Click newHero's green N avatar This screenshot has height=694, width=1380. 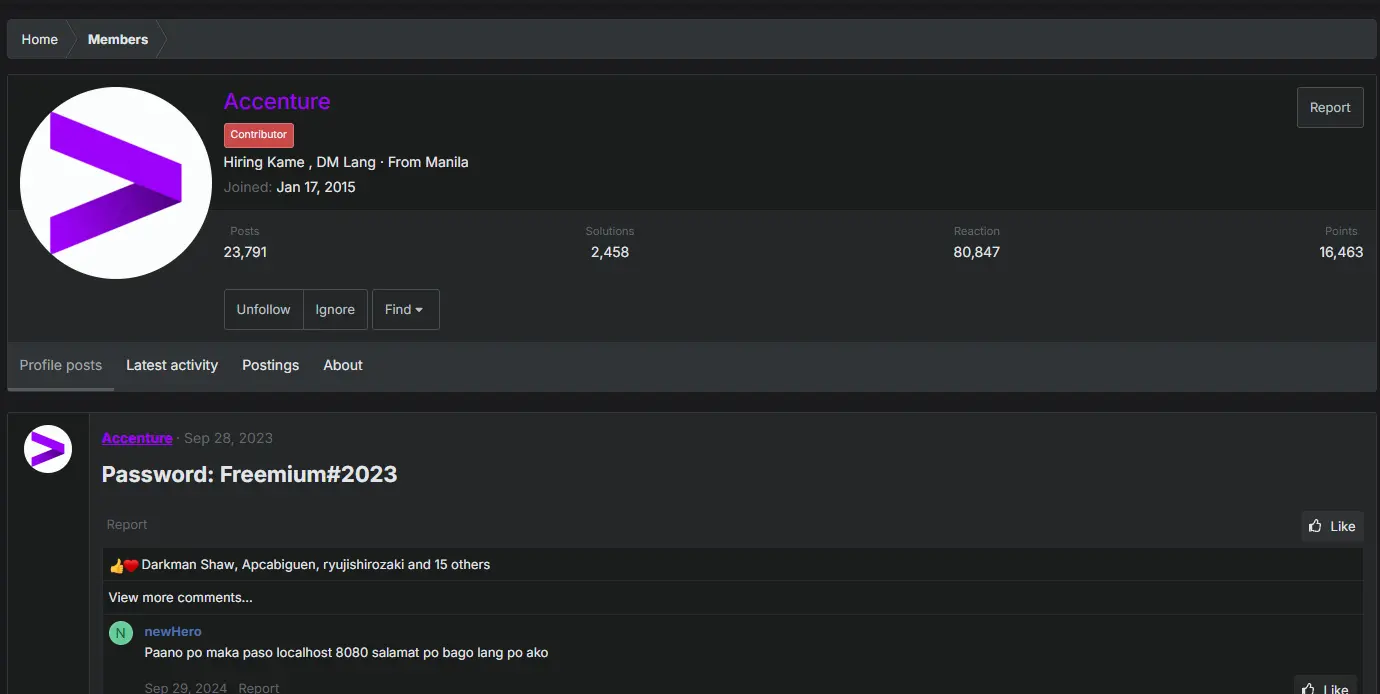point(121,633)
